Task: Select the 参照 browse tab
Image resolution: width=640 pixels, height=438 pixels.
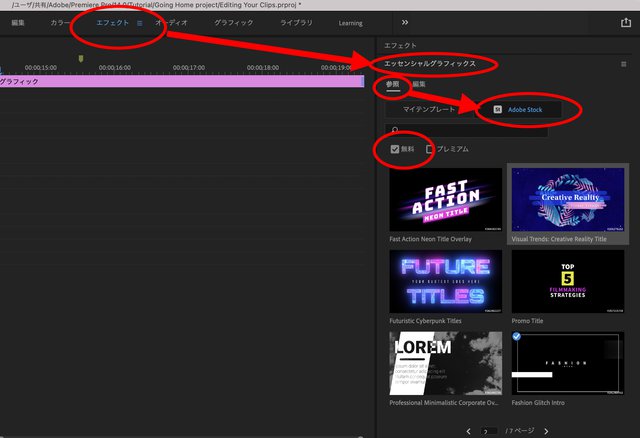Action: [393, 84]
